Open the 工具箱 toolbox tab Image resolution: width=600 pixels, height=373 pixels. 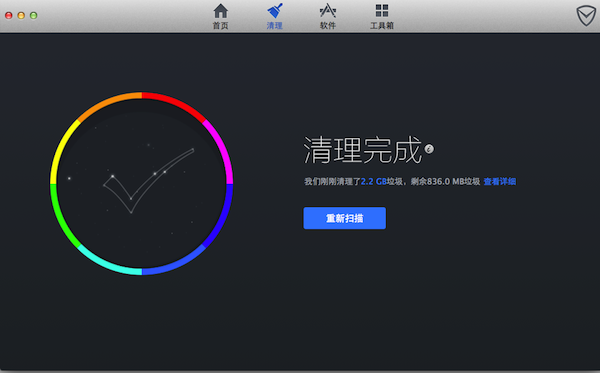[x=382, y=16]
